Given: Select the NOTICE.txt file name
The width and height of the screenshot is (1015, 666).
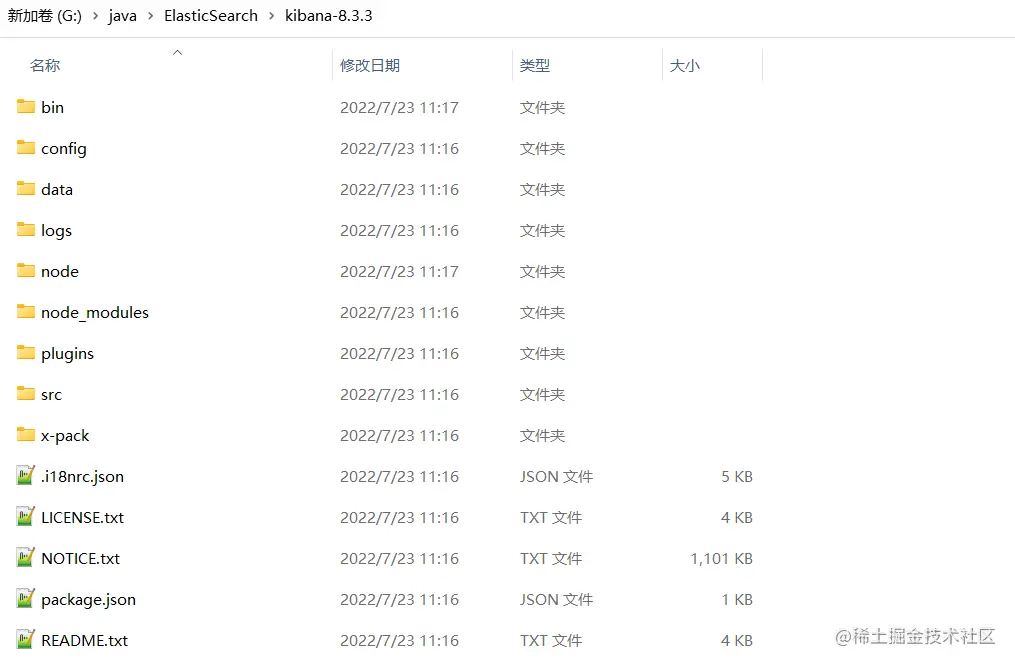Looking at the screenshot, I should tap(80, 559).
